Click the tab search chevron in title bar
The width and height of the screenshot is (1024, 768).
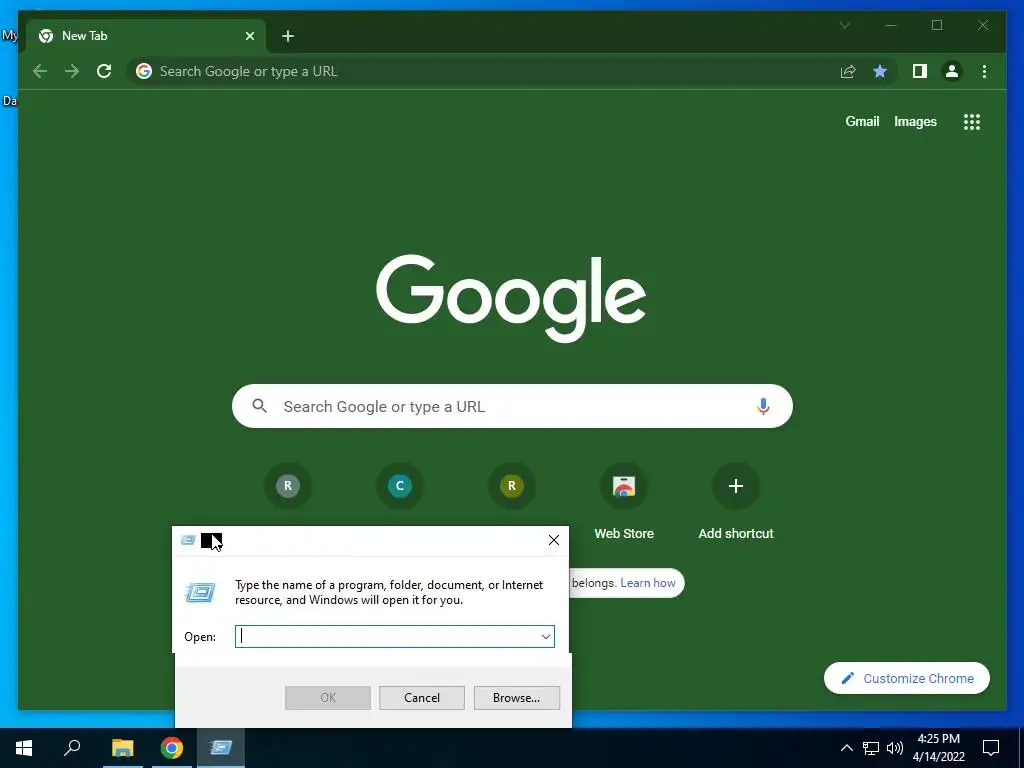click(844, 25)
